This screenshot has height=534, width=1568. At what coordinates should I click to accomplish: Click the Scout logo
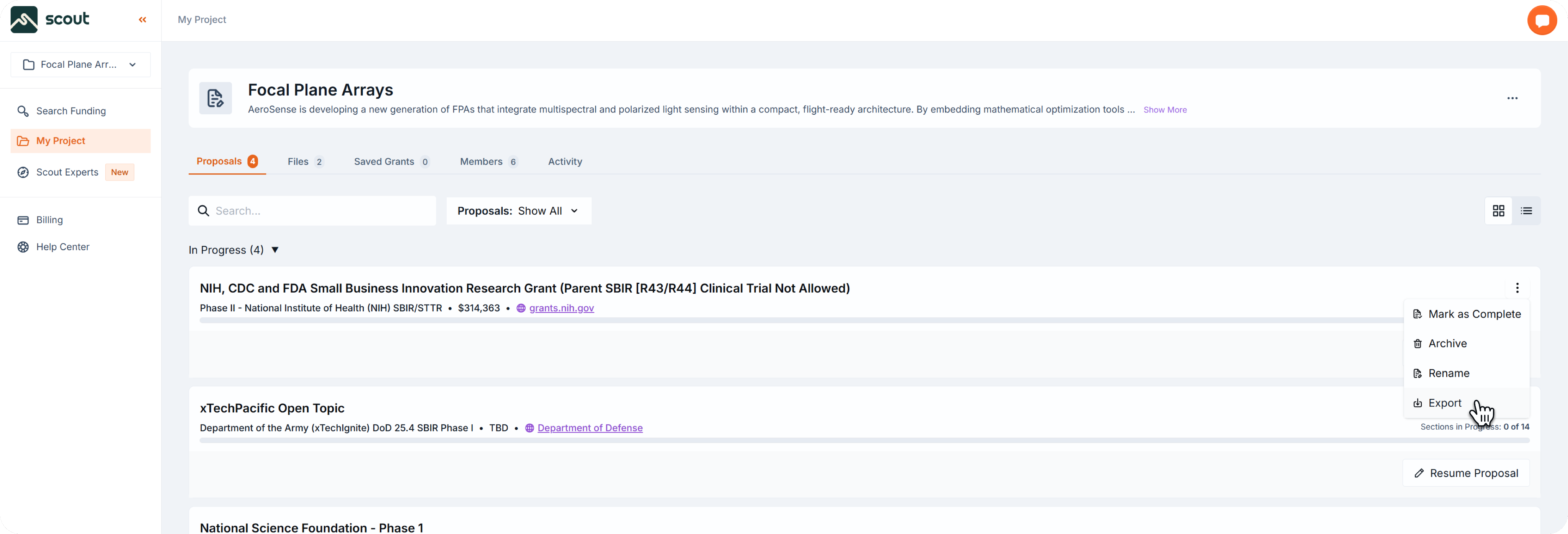pos(50,20)
